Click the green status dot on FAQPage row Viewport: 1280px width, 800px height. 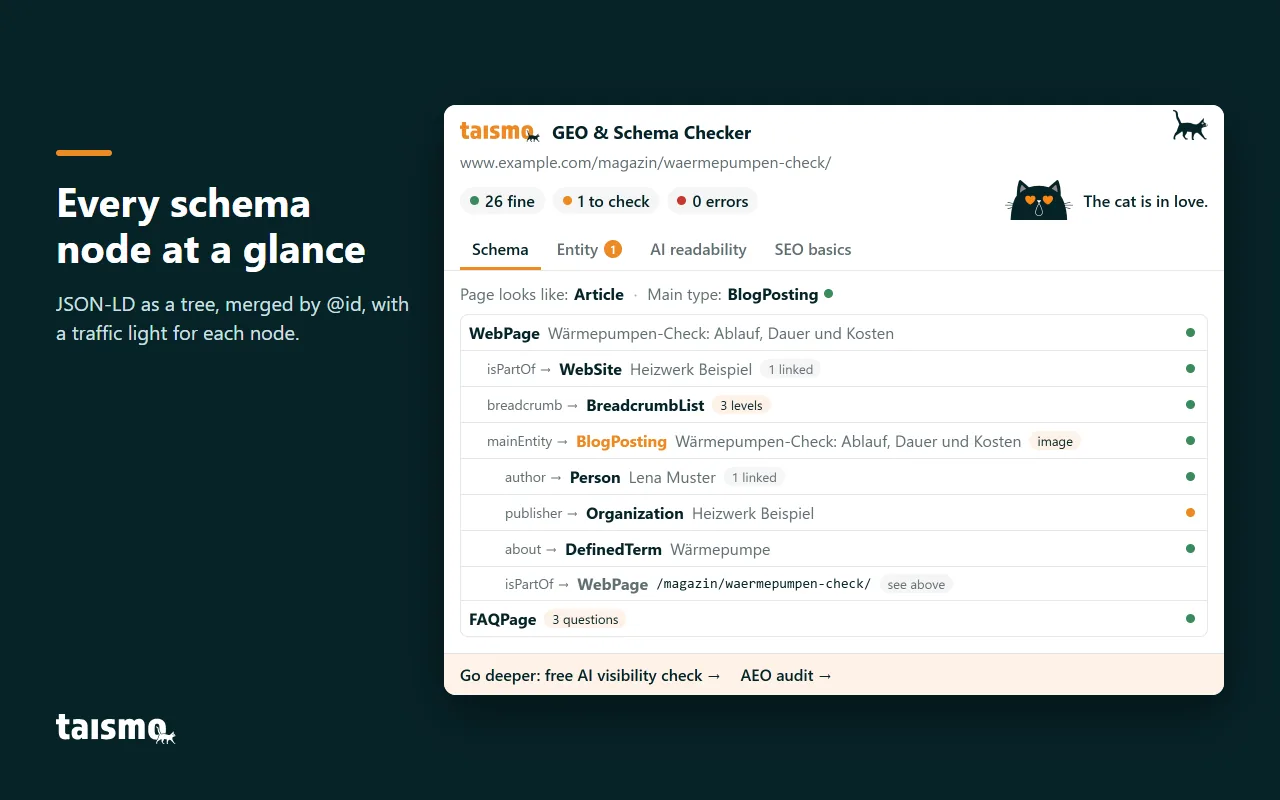pyautogui.click(x=1190, y=619)
